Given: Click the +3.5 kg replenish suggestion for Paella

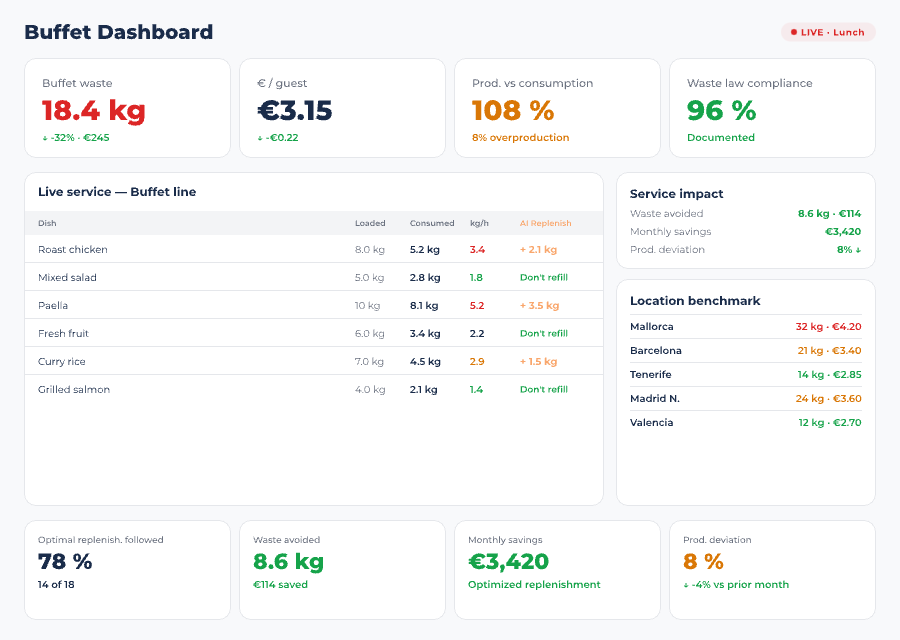Looking at the screenshot, I should point(540,305).
